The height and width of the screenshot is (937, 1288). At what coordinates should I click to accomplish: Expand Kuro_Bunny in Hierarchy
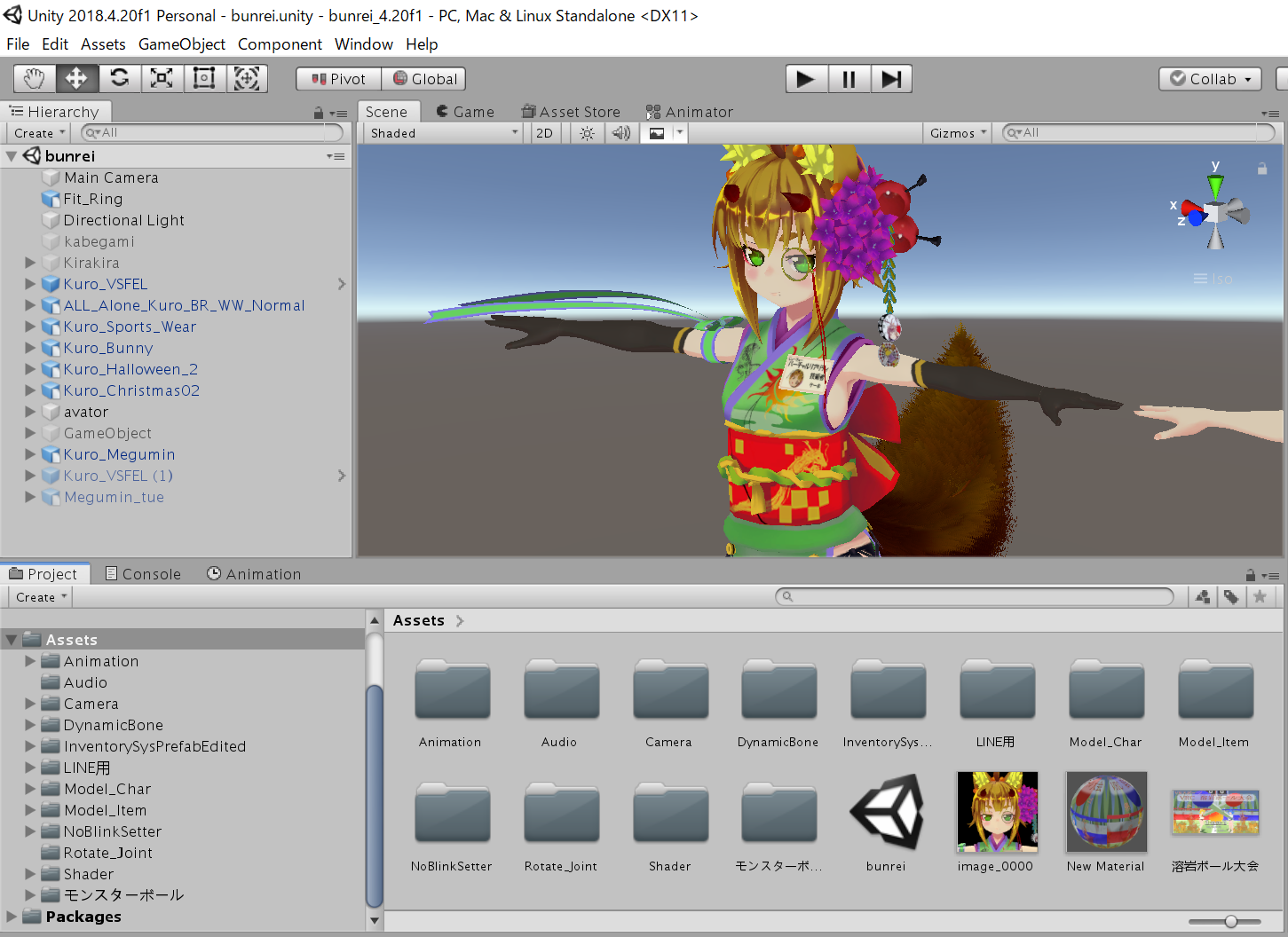[30, 348]
